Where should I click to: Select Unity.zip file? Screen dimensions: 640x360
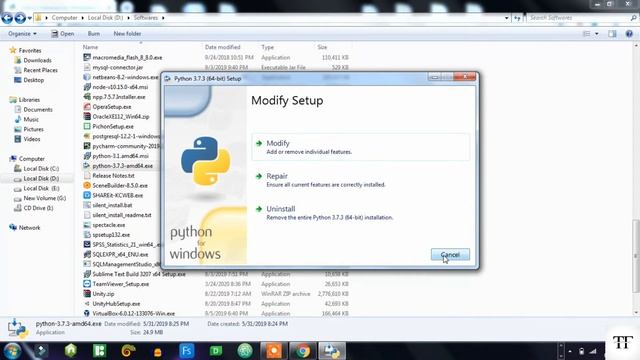pos(103,293)
